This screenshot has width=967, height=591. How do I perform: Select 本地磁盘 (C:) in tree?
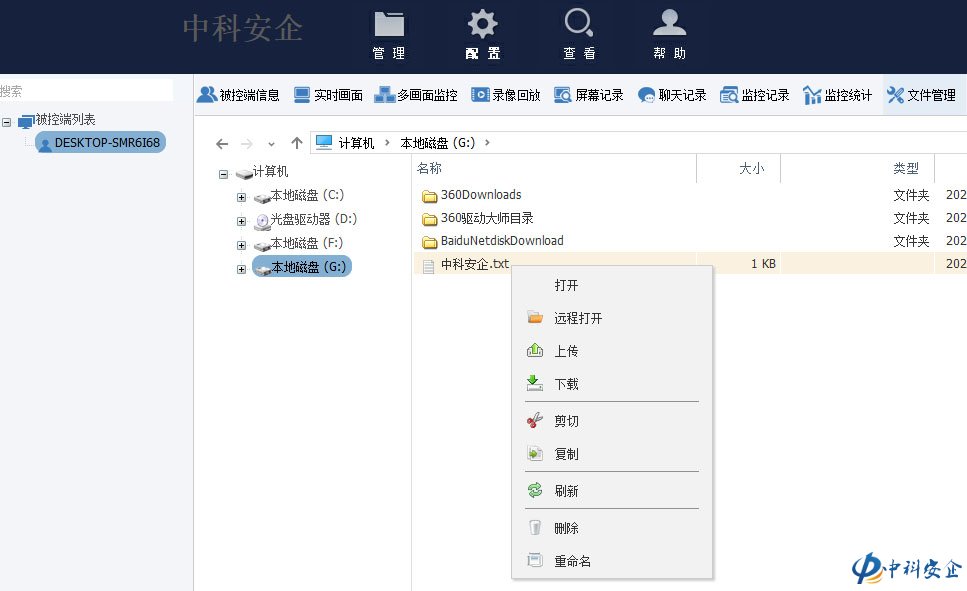(307, 196)
